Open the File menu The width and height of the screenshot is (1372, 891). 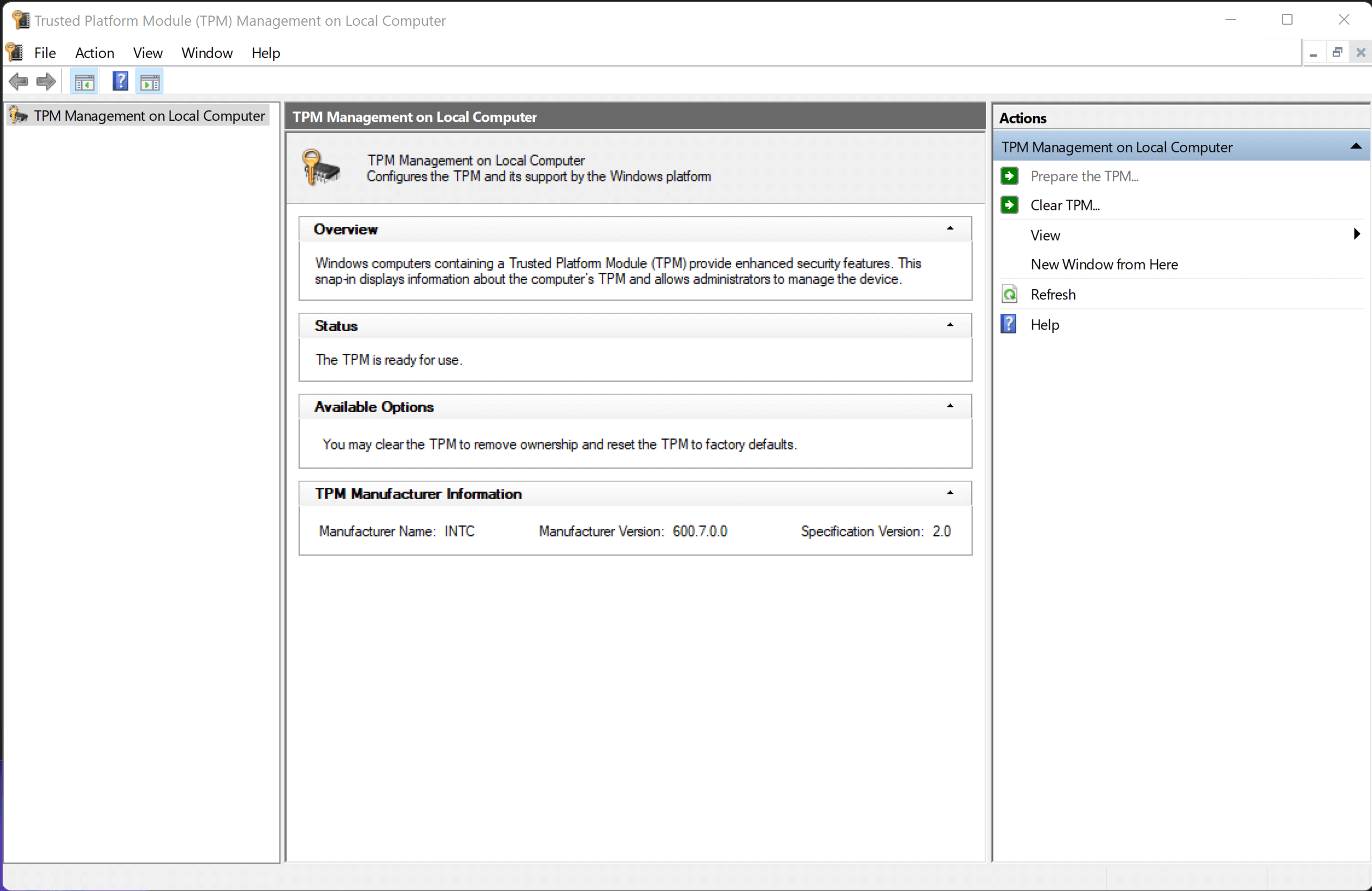(45, 53)
